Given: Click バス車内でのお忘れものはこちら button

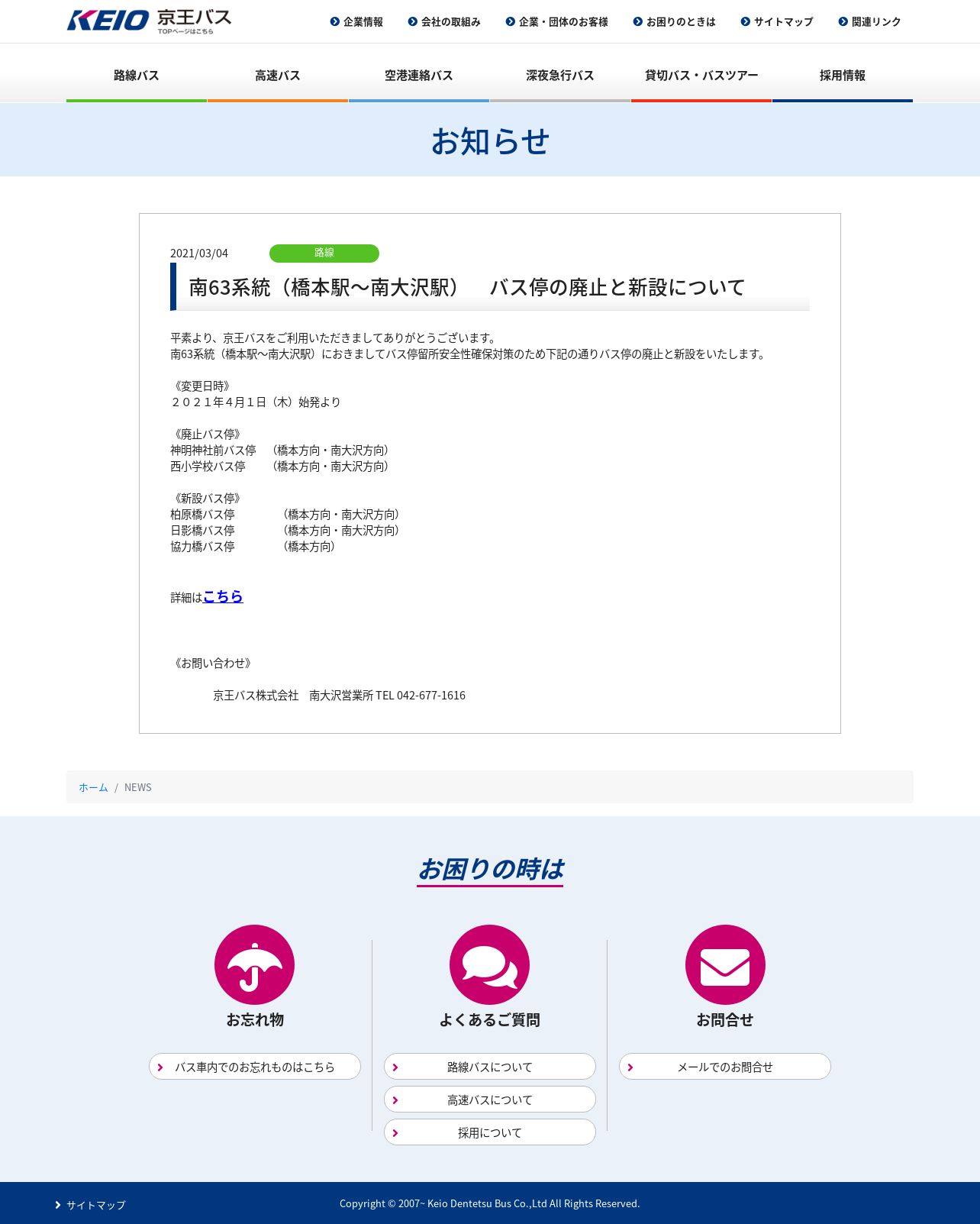Looking at the screenshot, I should 255,1067.
